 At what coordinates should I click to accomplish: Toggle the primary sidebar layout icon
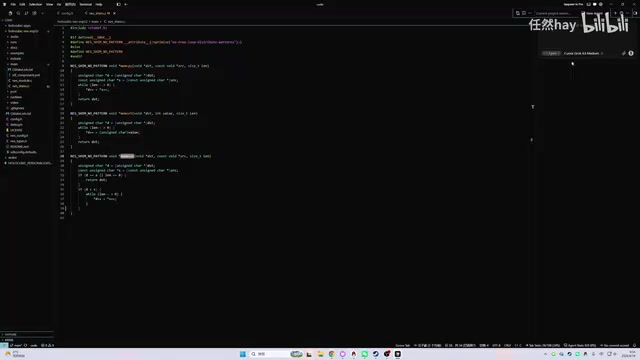coord(118,4)
